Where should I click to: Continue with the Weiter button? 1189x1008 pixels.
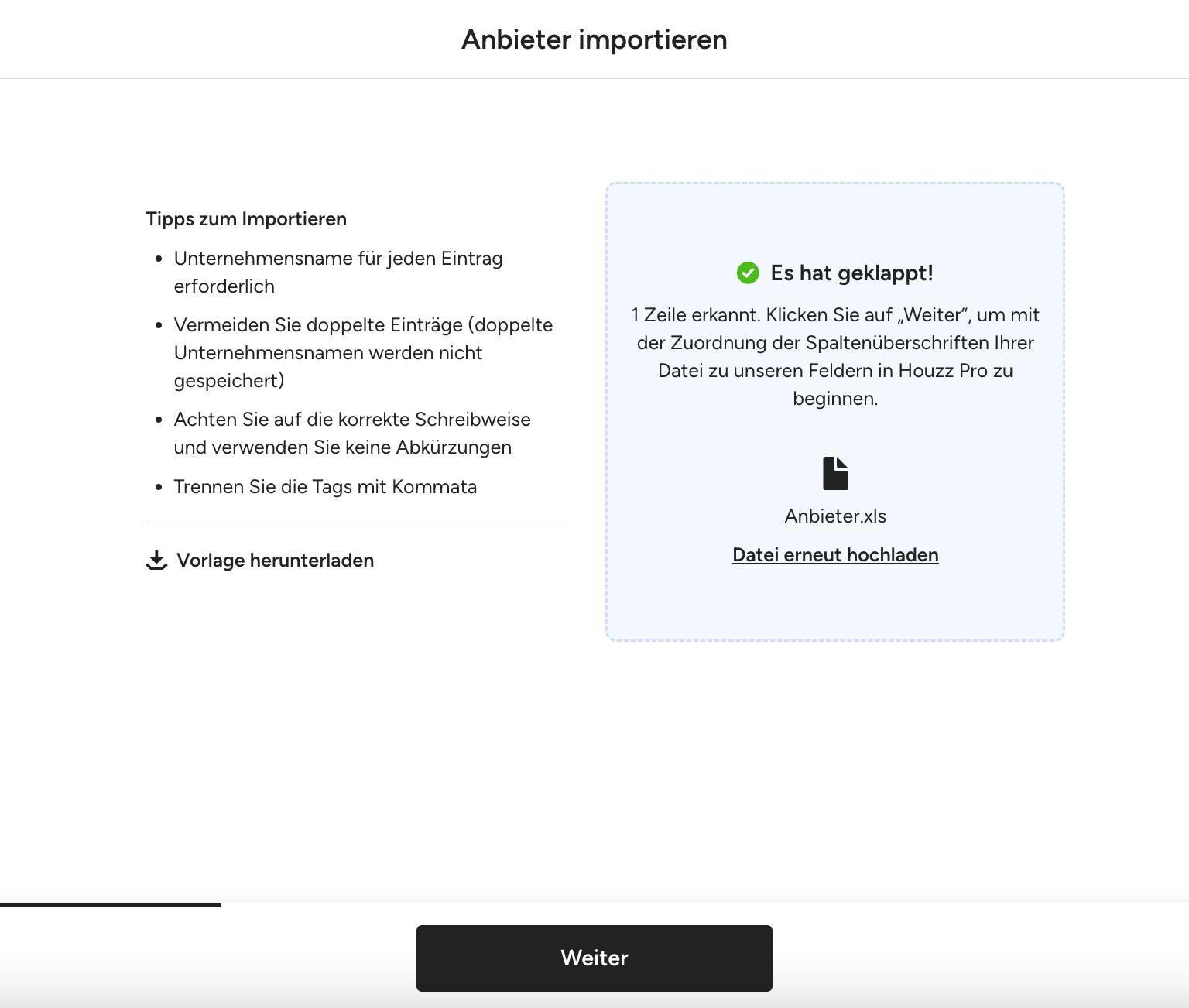point(594,958)
